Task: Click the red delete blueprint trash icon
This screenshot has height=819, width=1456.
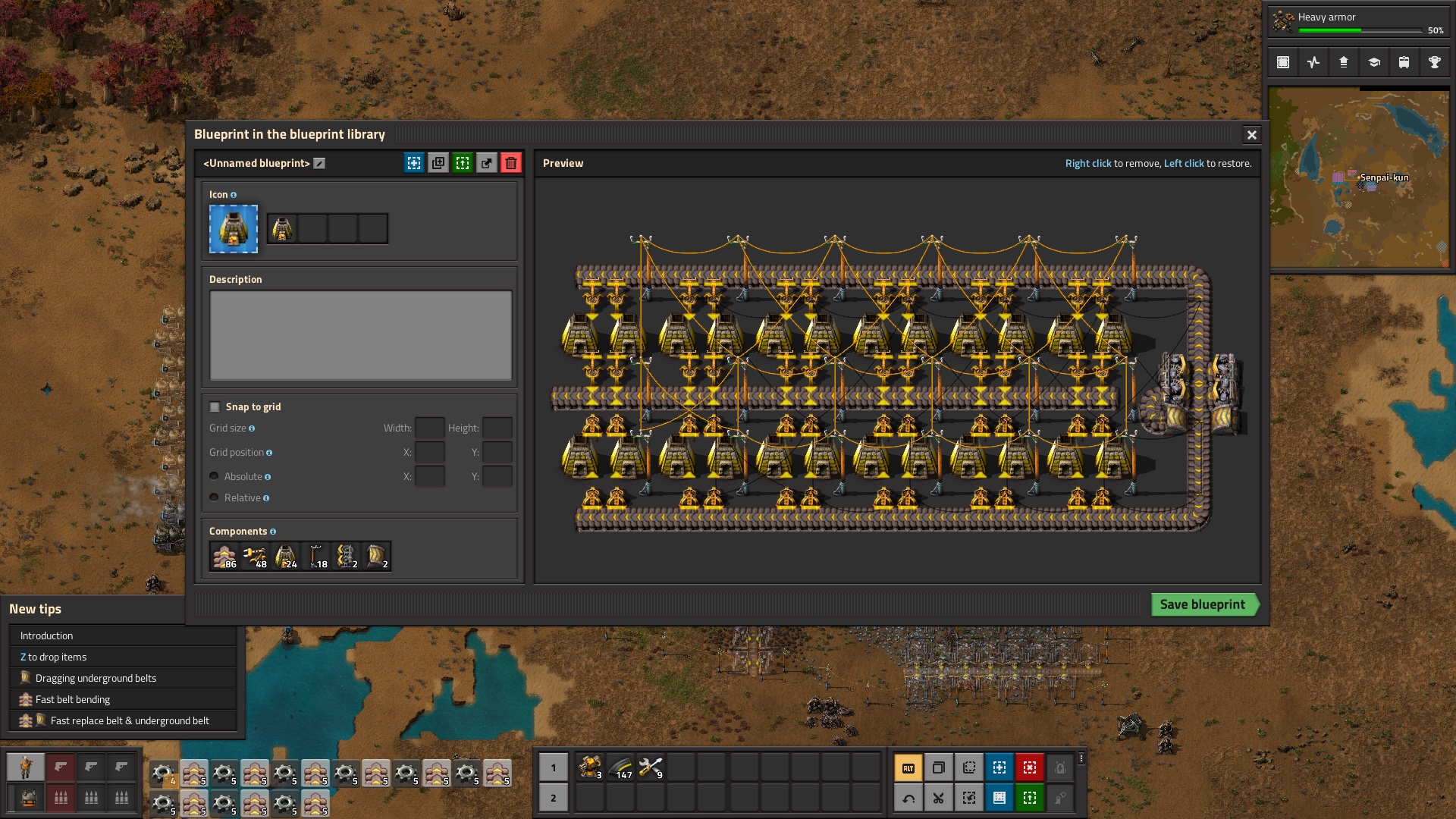Action: 511,163
